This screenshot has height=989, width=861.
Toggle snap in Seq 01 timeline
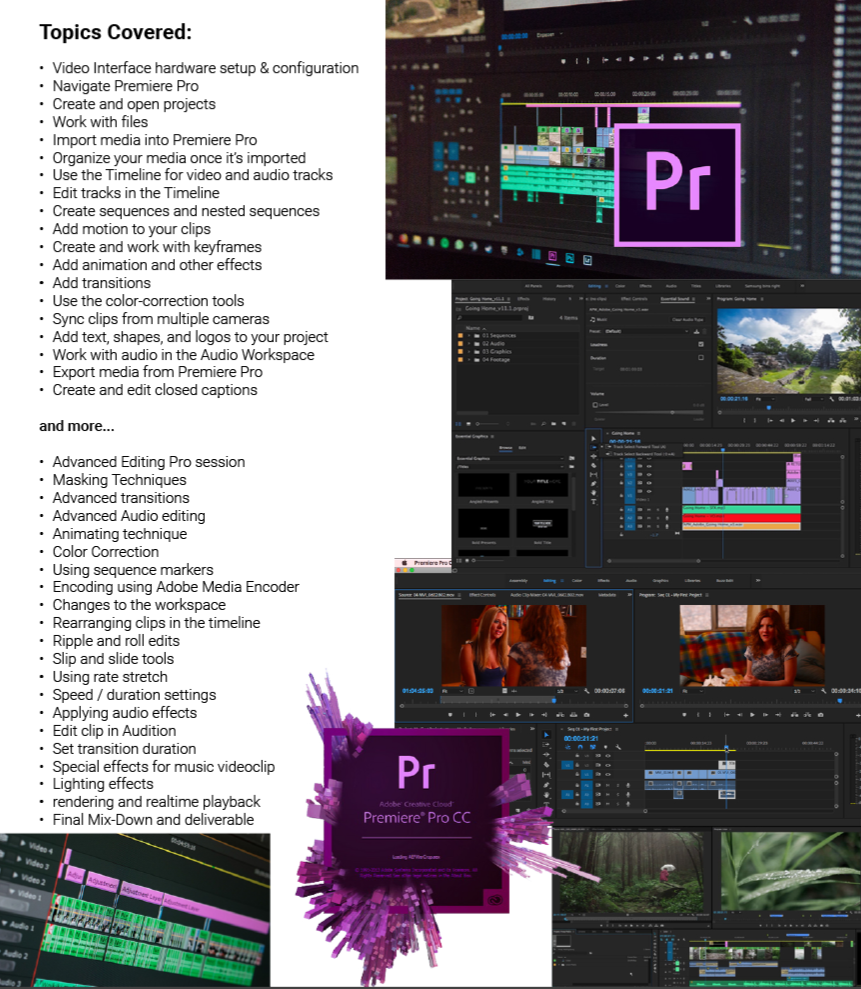(580, 747)
